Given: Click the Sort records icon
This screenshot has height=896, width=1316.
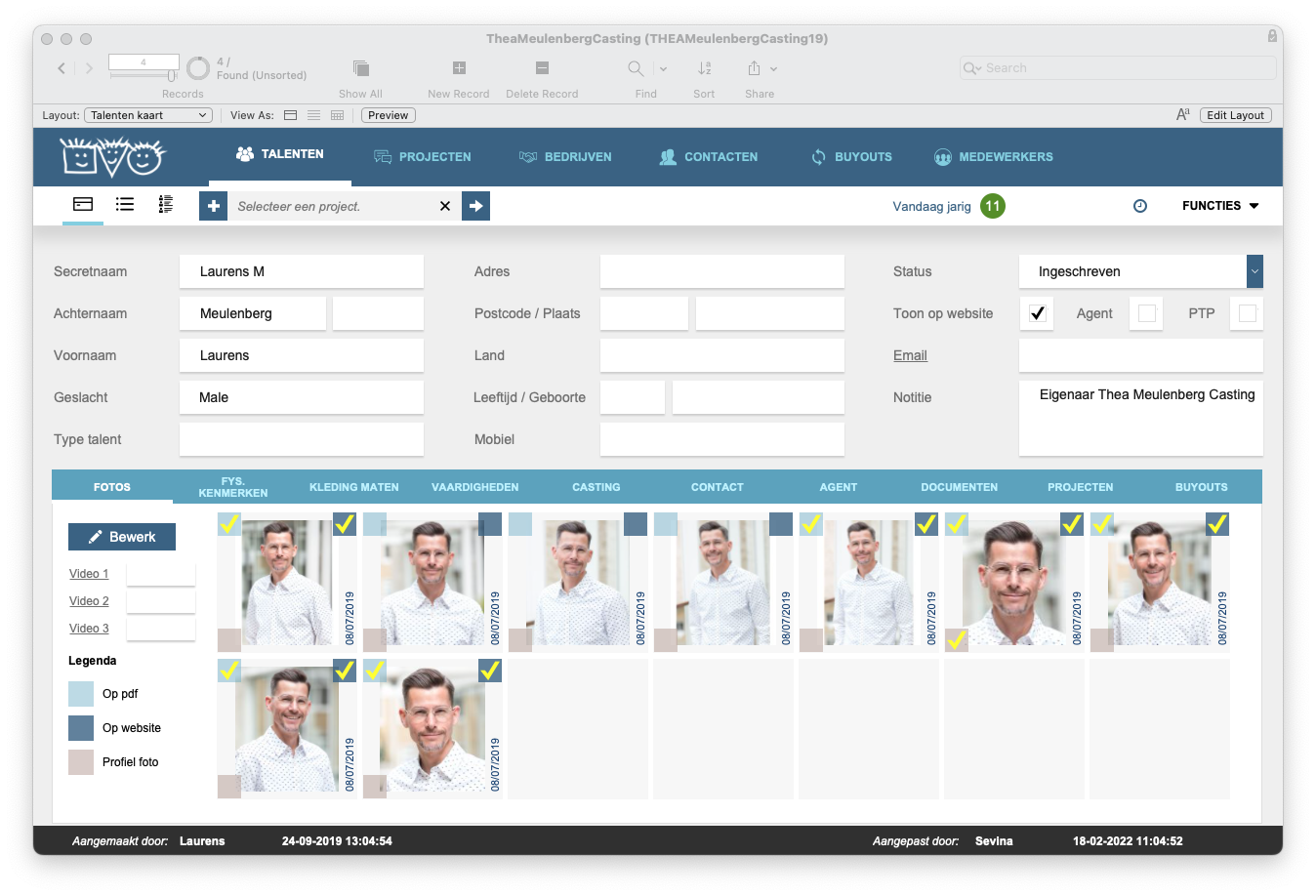Looking at the screenshot, I should [704, 68].
